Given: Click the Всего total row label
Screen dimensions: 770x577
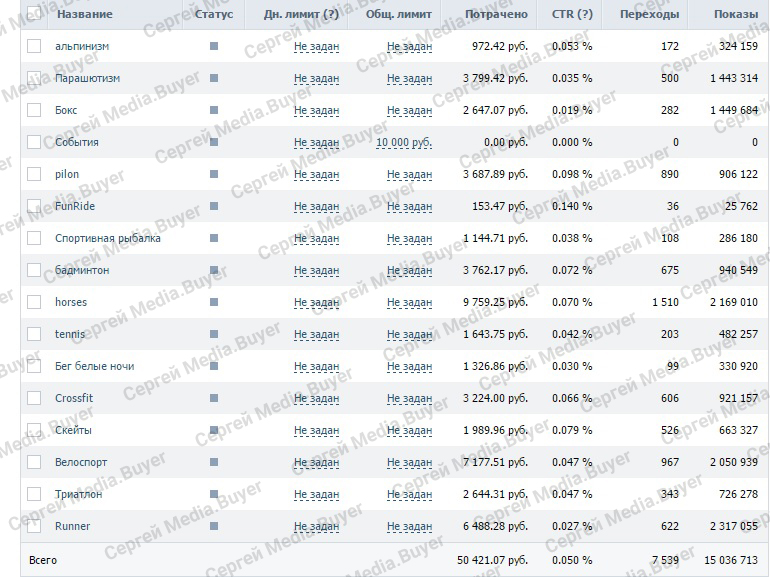Looking at the screenshot, I should [43, 560].
